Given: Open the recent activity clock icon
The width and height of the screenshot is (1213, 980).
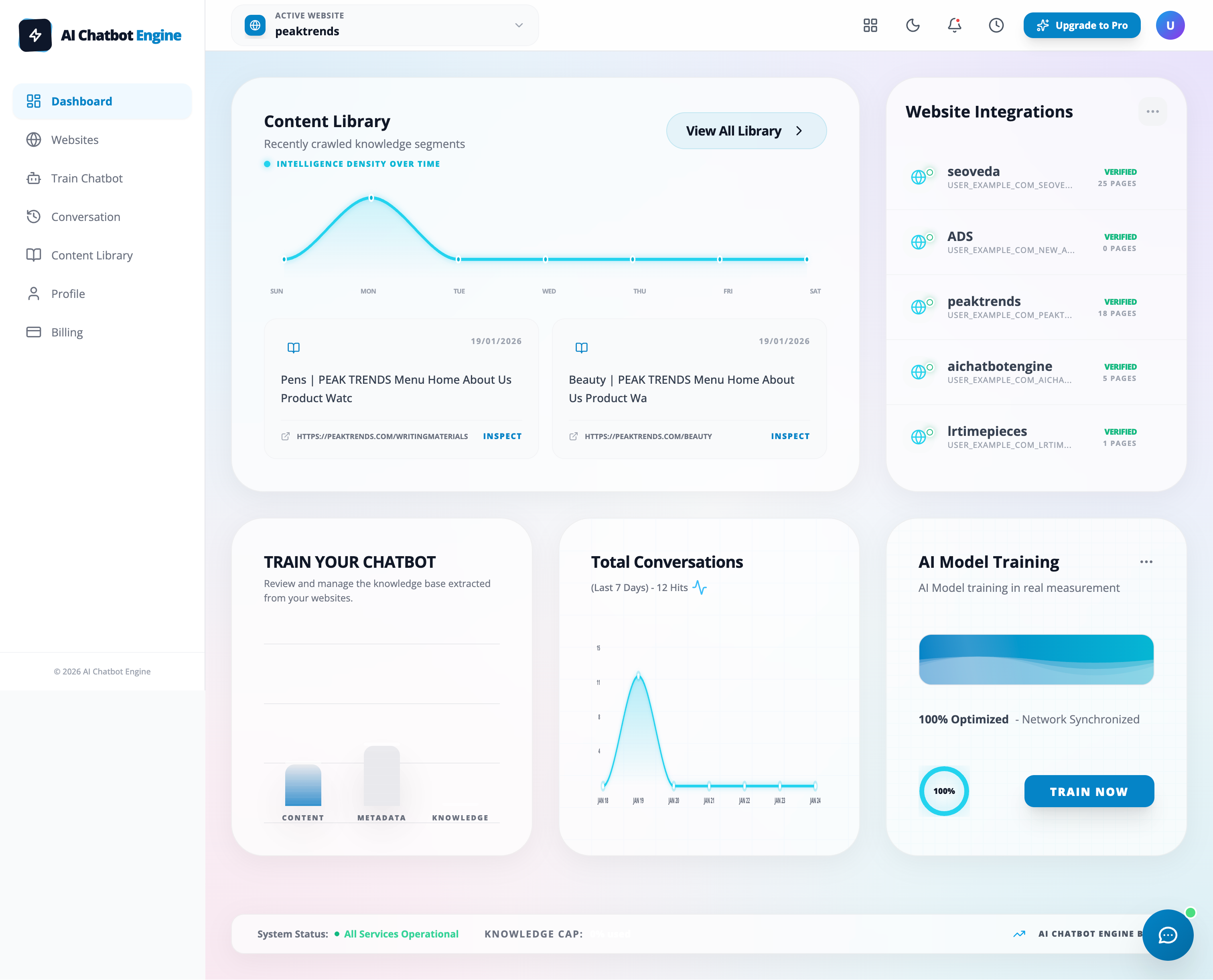Looking at the screenshot, I should pyautogui.click(x=996, y=25).
